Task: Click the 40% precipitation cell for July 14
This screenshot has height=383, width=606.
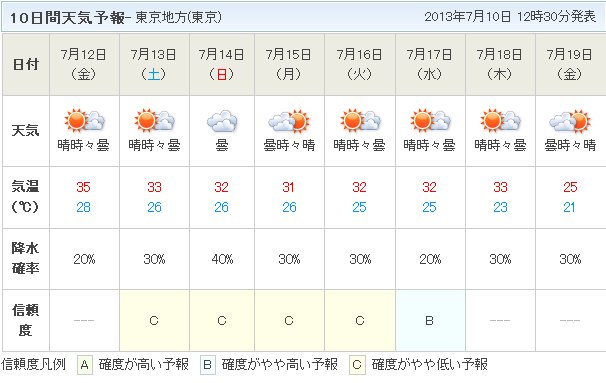Action: coord(222,259)
